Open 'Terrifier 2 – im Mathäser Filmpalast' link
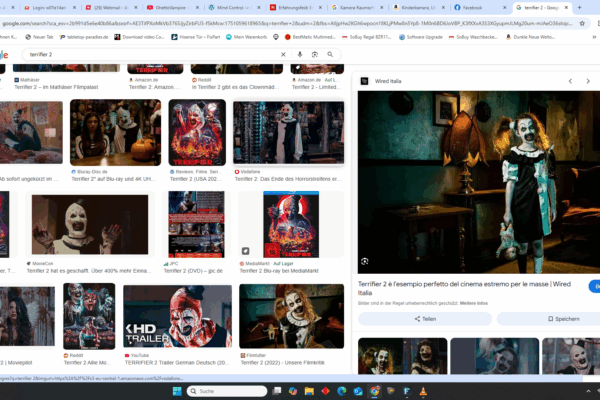 (x=56, y=87)
